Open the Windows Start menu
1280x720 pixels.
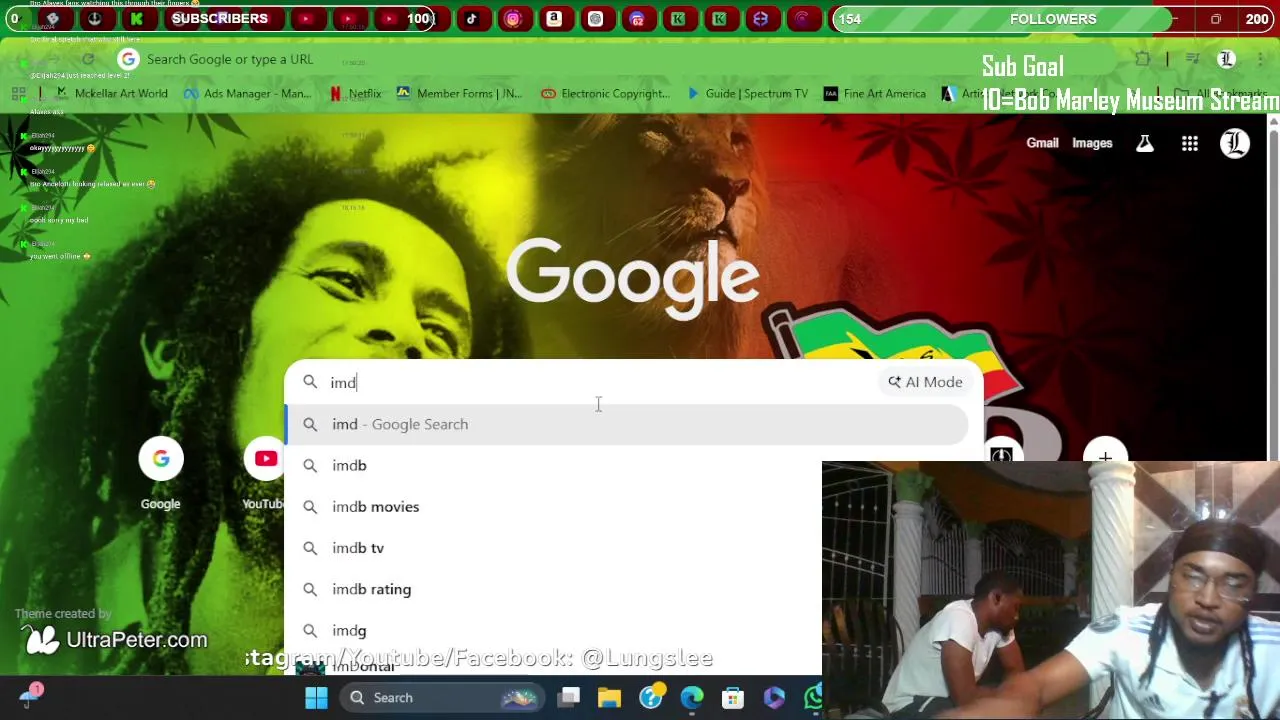[316, 697]
